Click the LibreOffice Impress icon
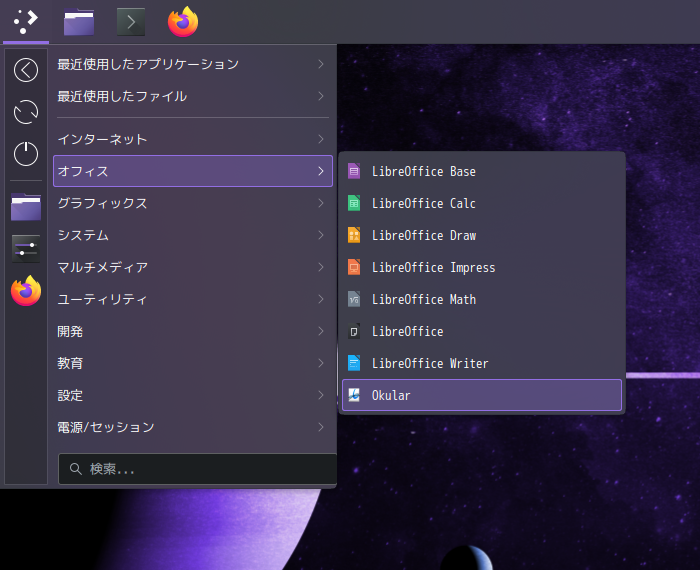This screenshot has width=700, height=570. [354, 267]
